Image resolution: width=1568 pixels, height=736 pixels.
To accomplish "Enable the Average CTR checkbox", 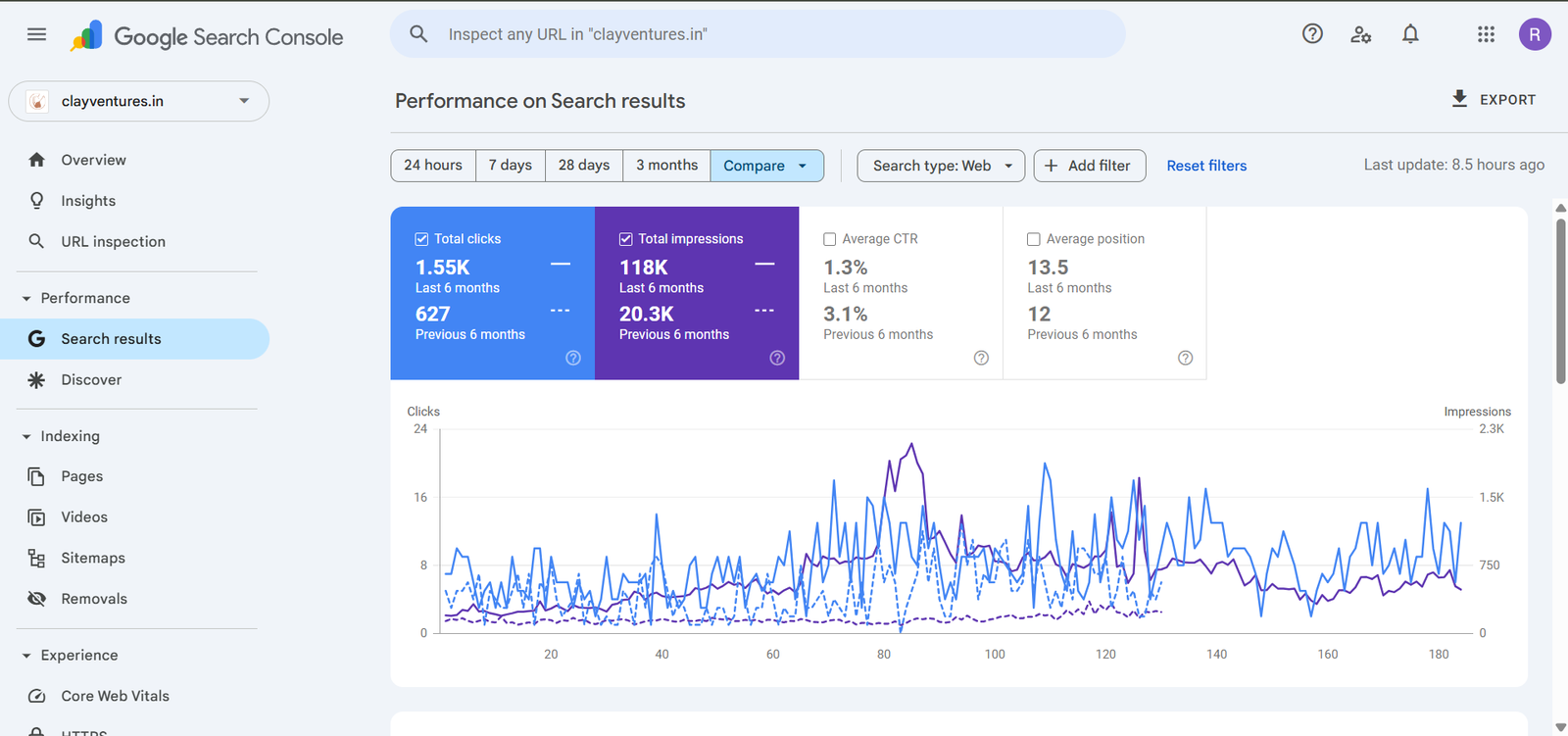I will point(830,239).
